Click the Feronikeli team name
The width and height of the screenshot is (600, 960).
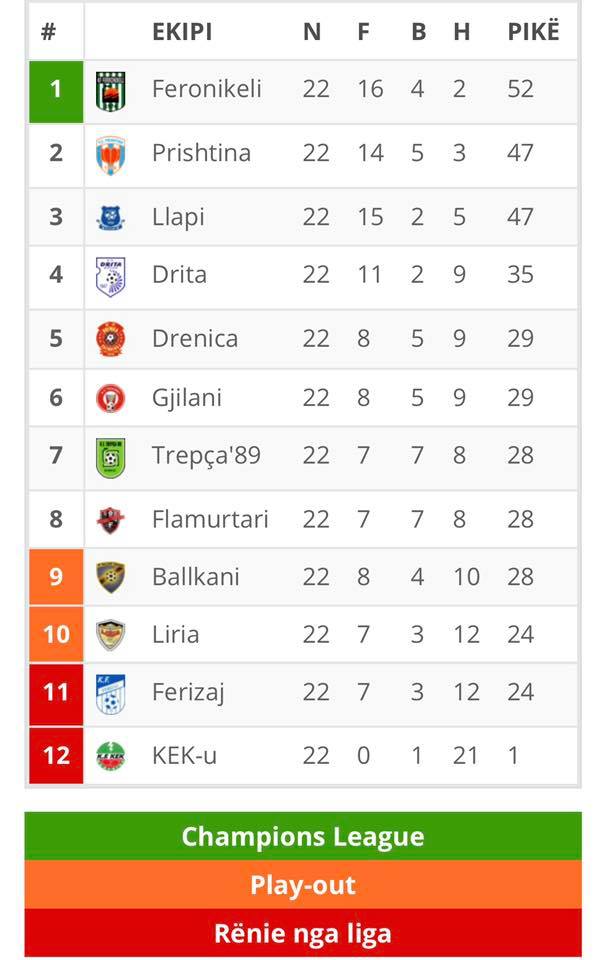[206, 89]
